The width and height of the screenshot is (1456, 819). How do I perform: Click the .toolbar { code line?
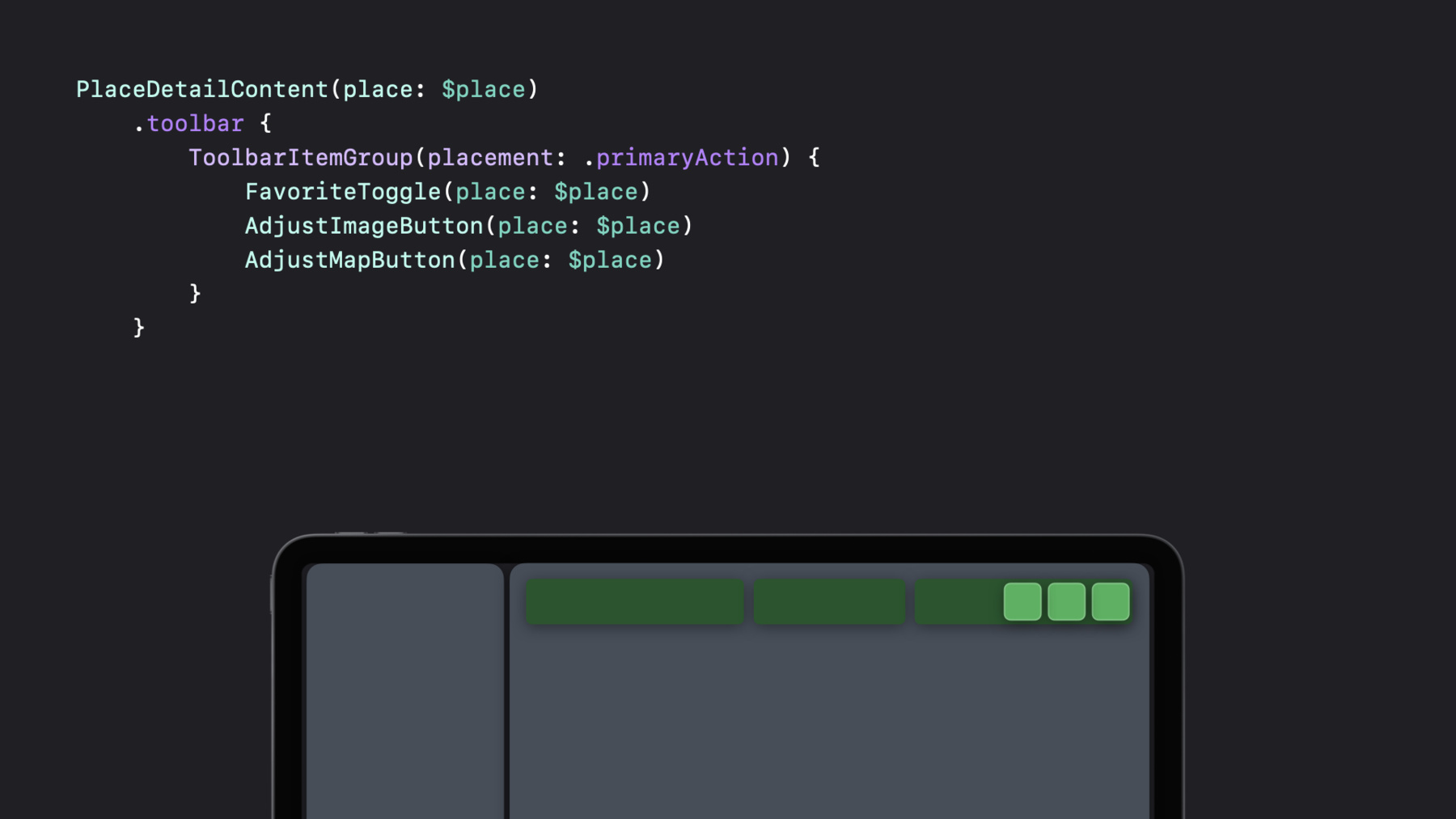click(202, 124)
